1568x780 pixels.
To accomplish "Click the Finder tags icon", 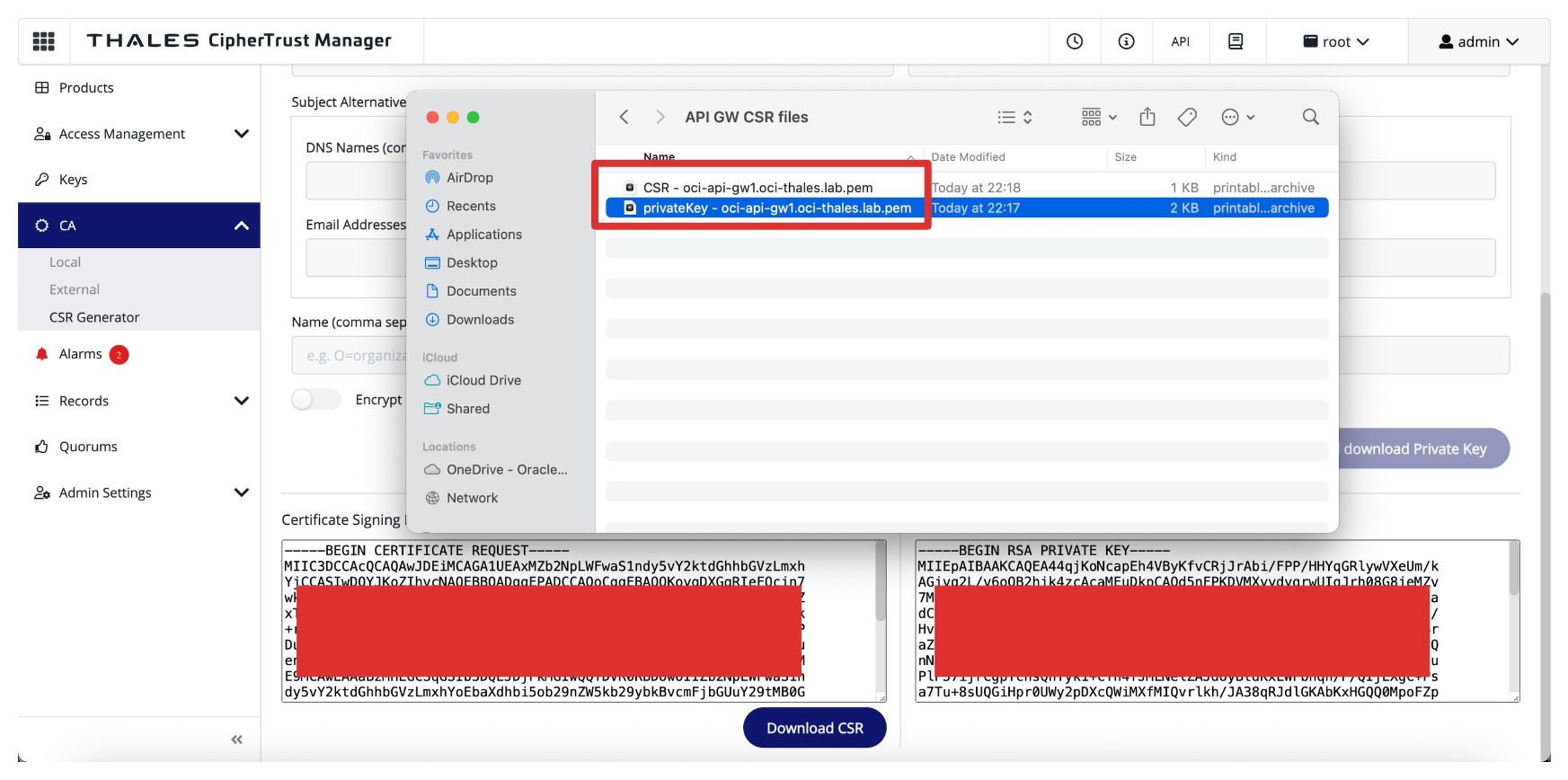I will tap(1187, 117).
